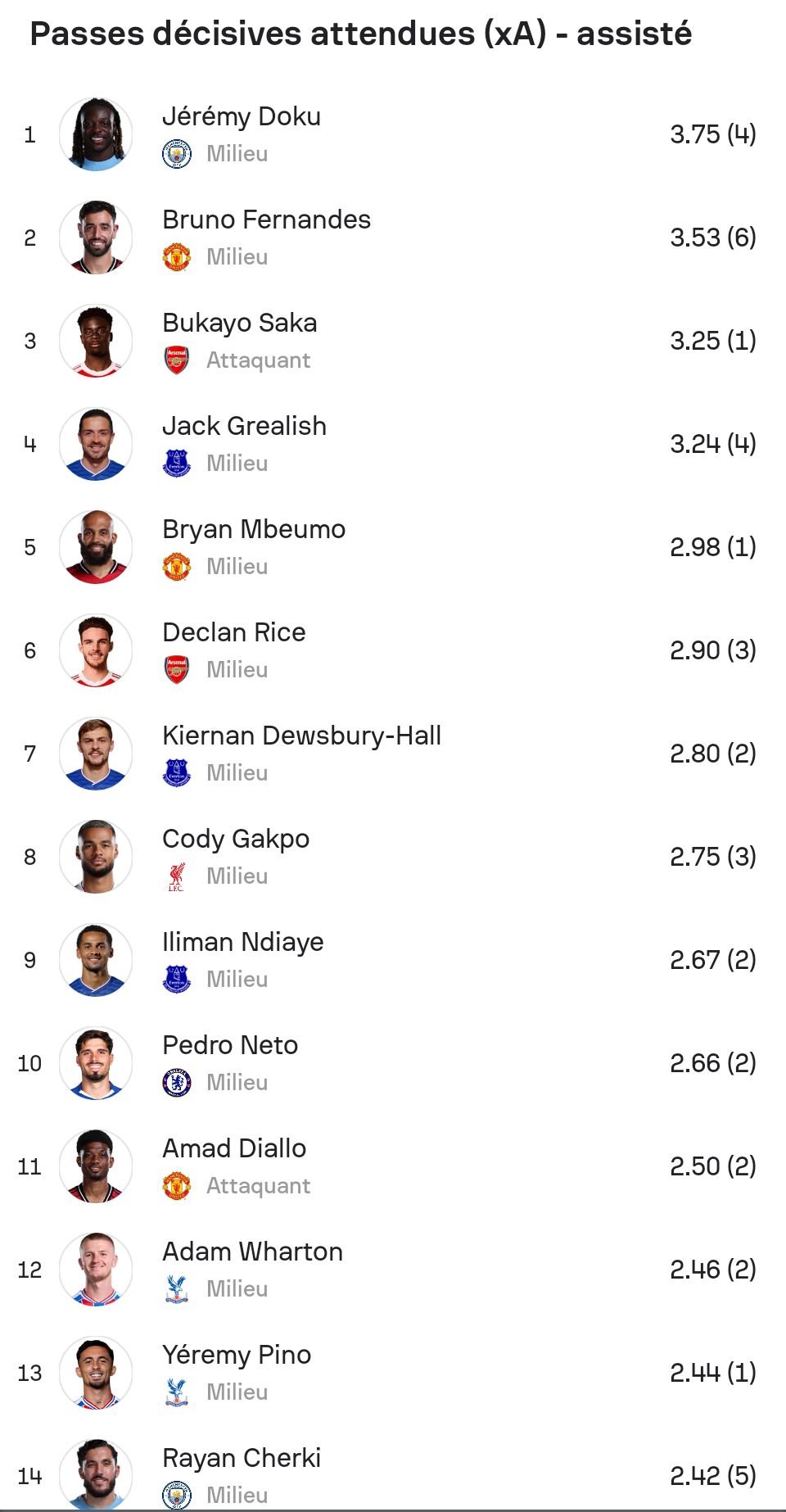The width and height of the screenshot is (786, 1512).
Task: Click Jack Grealish's 3.24 (4) xA value
Action: (712, 444)
